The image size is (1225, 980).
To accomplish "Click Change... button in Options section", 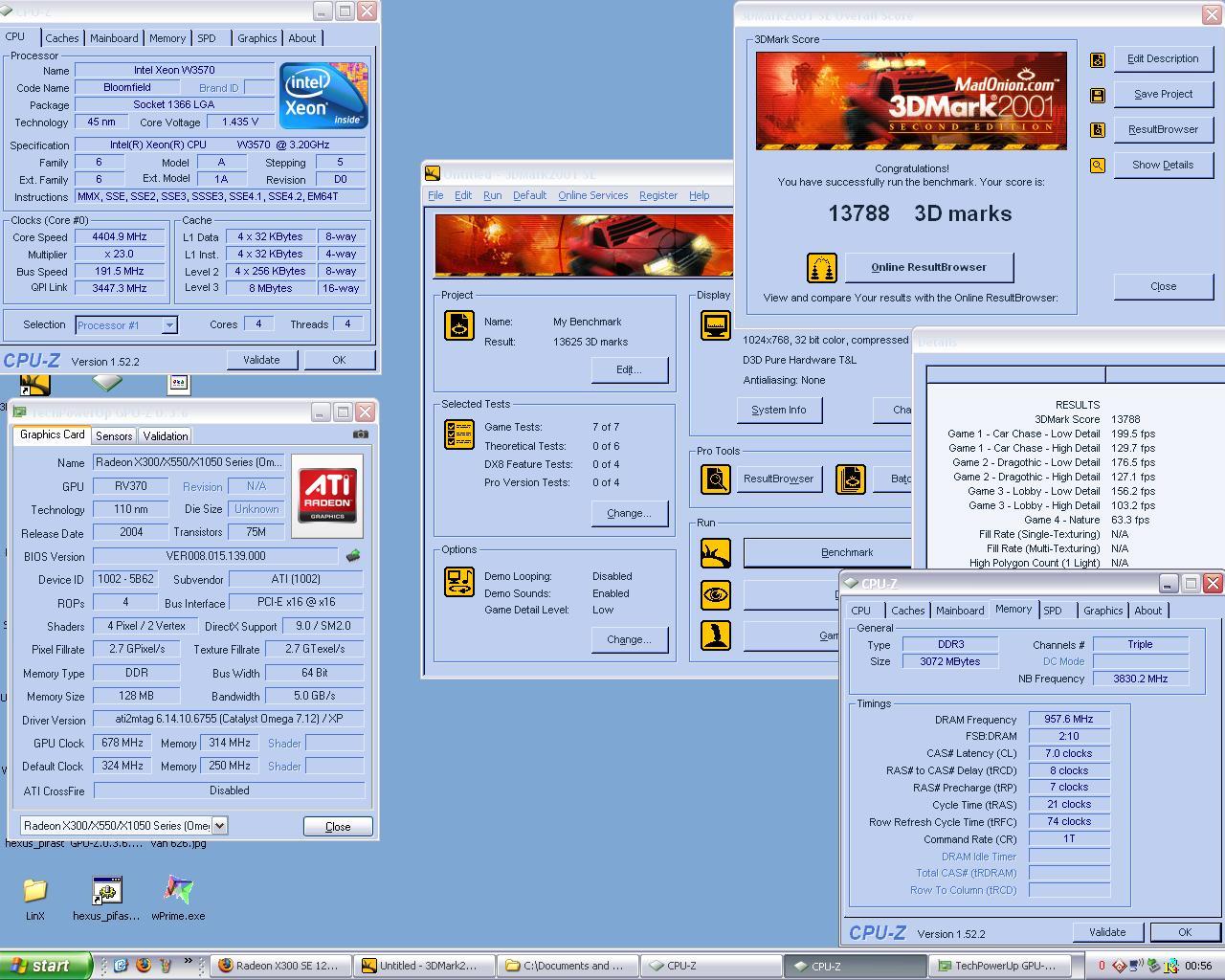I will click(x=629, y=639).
